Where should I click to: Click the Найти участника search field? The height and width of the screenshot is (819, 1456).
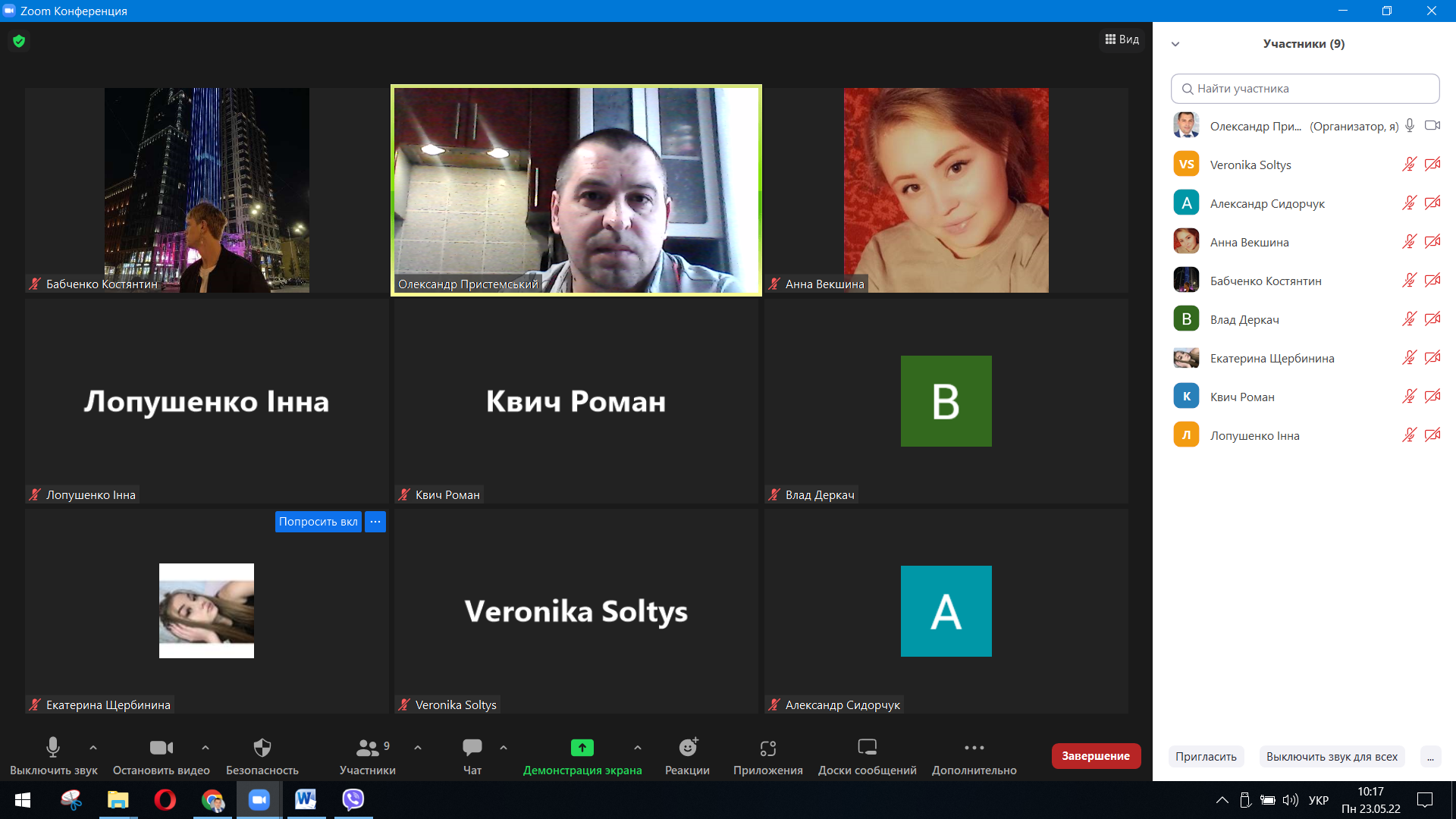[1305, 89]
